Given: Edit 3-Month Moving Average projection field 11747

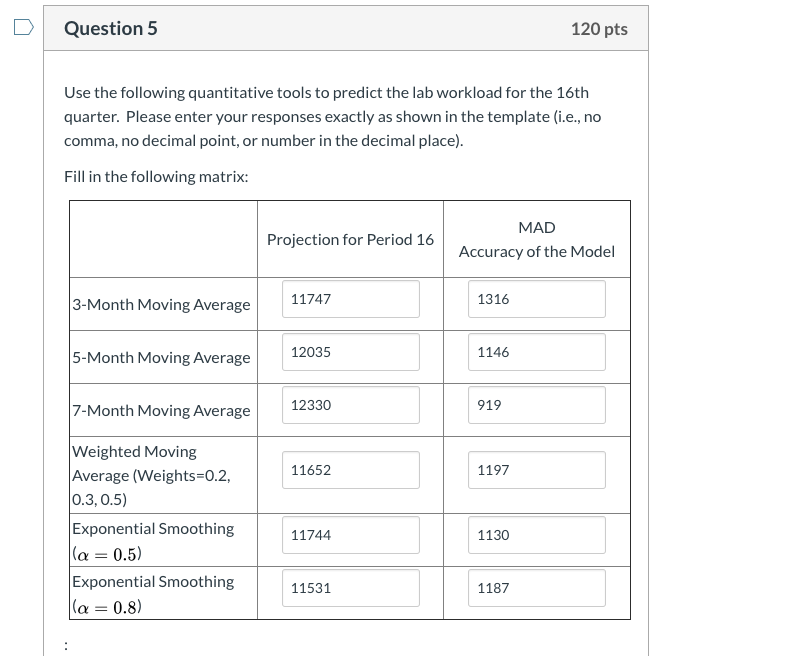Looking at the screenshot, I should [x=351, y=299].
